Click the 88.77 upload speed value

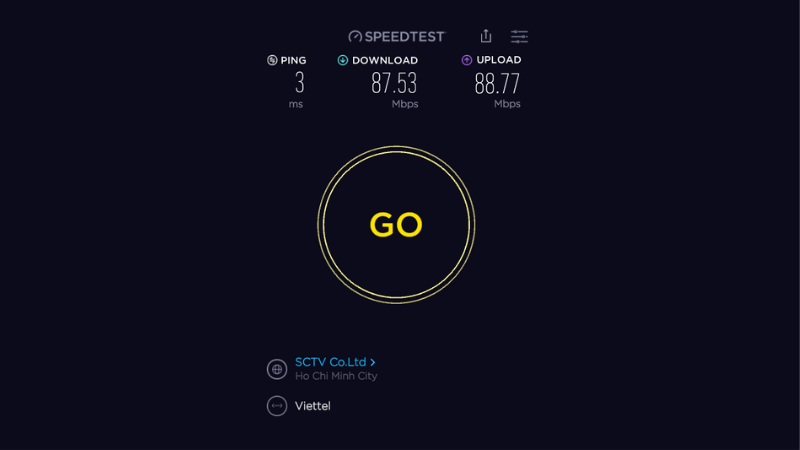tap(497, 84)
